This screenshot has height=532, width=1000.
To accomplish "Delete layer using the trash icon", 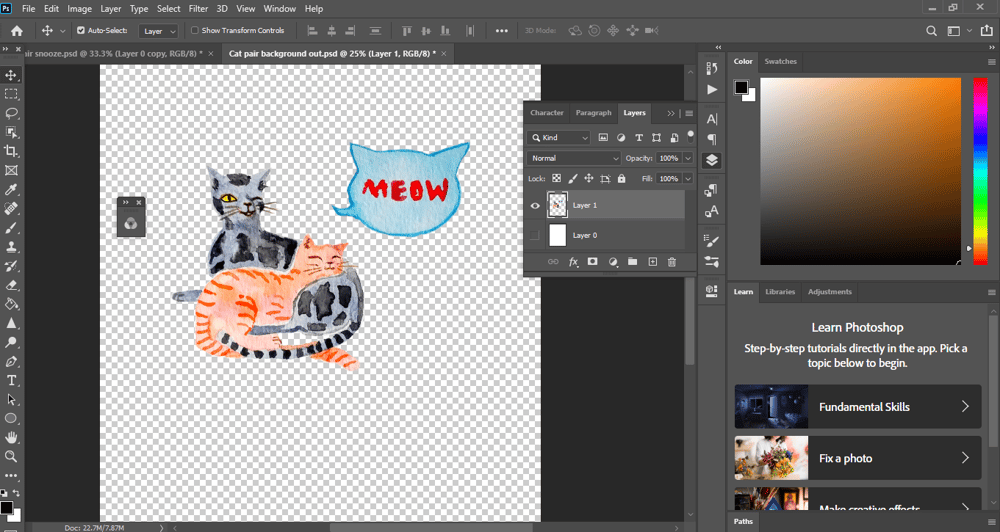I will 672,262.
